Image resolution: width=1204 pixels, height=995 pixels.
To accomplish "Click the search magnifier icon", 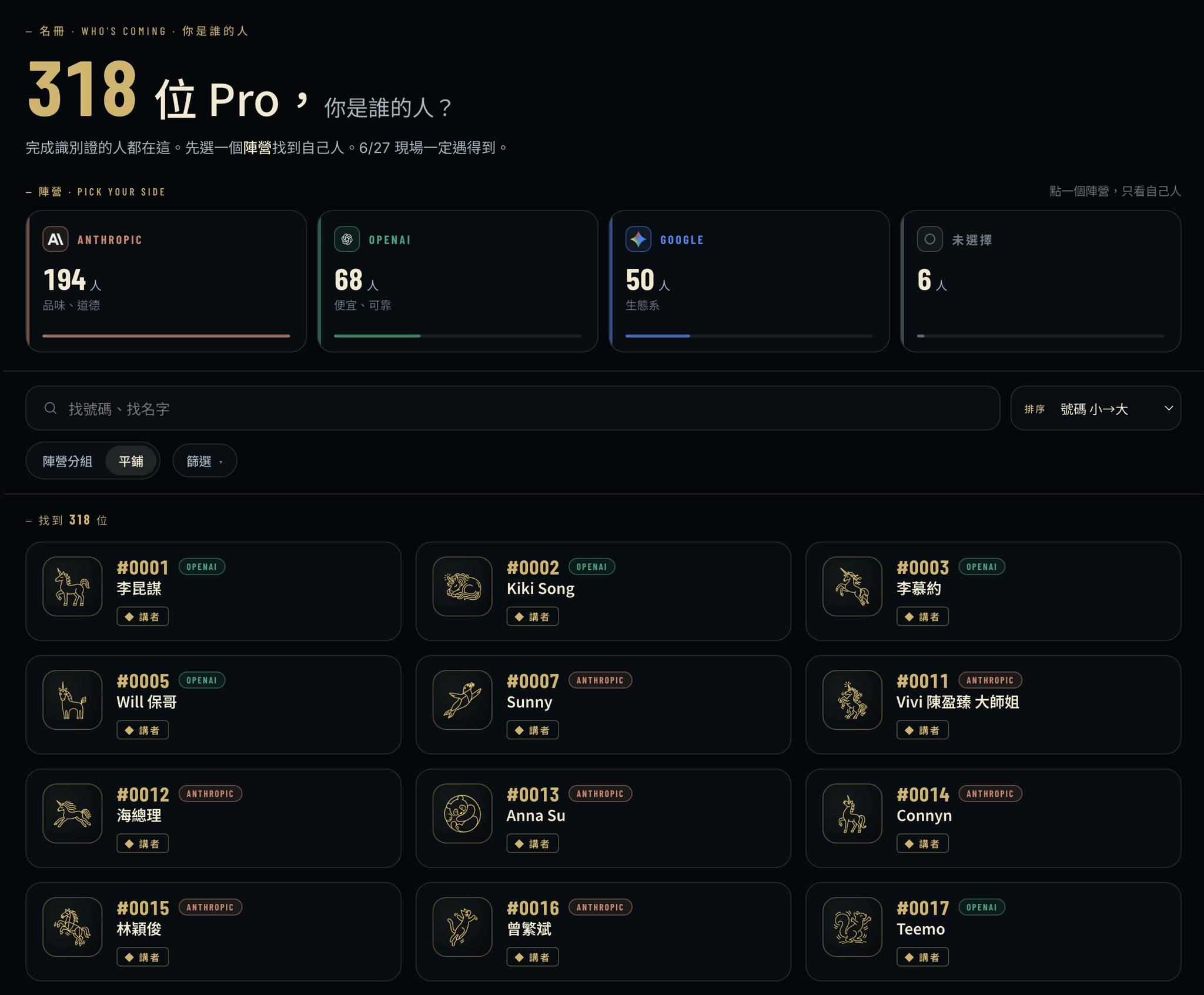I will click(x=51, y=408).
